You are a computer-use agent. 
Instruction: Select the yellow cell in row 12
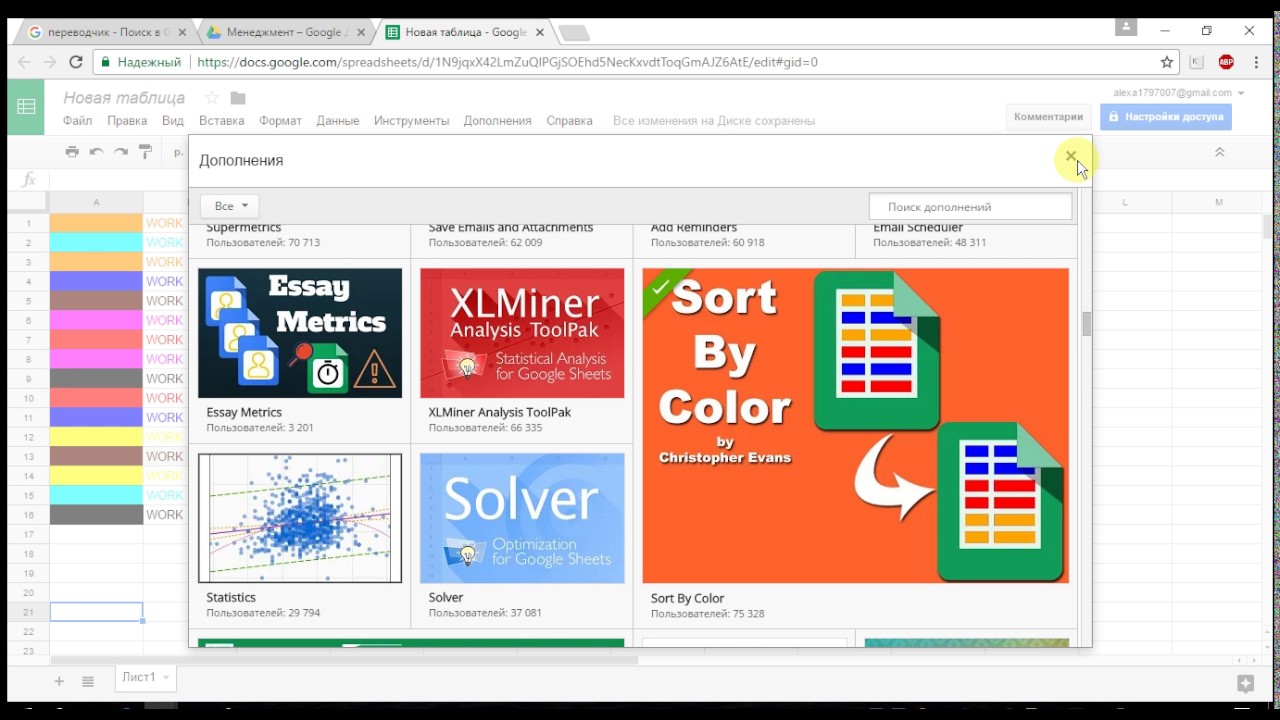click(x=96, y=437)
